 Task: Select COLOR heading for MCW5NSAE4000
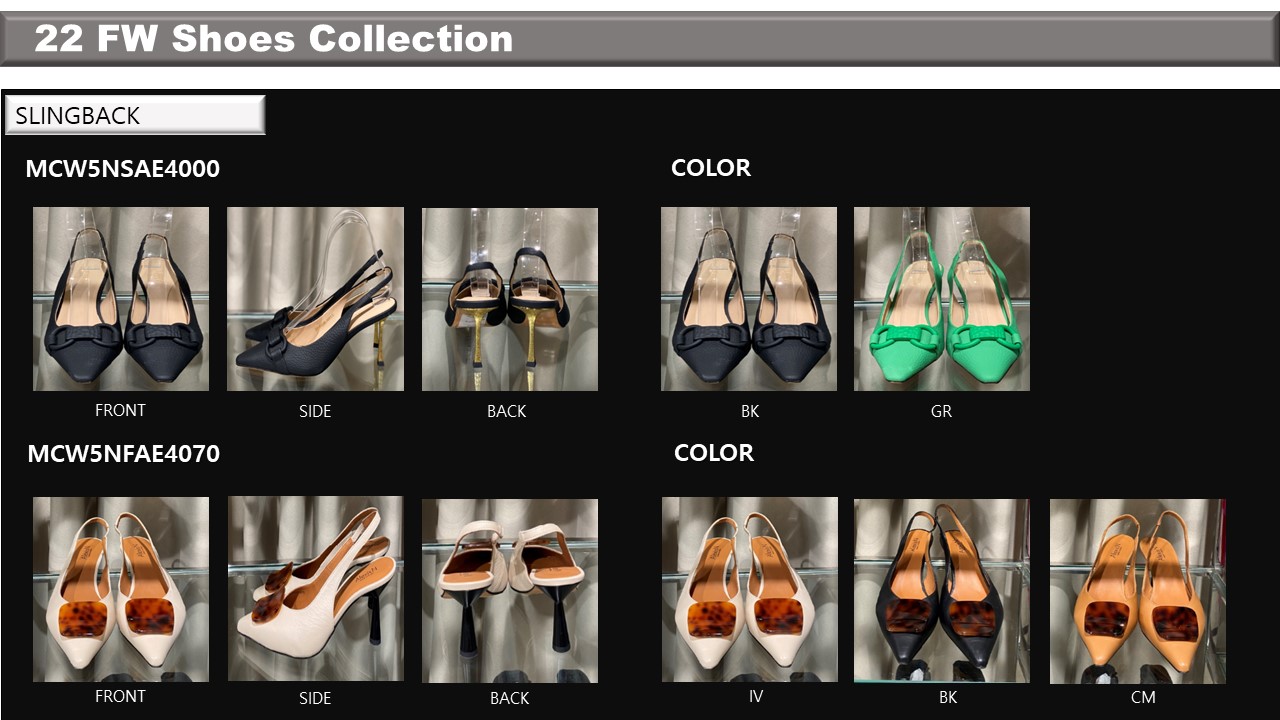[711, 168]
